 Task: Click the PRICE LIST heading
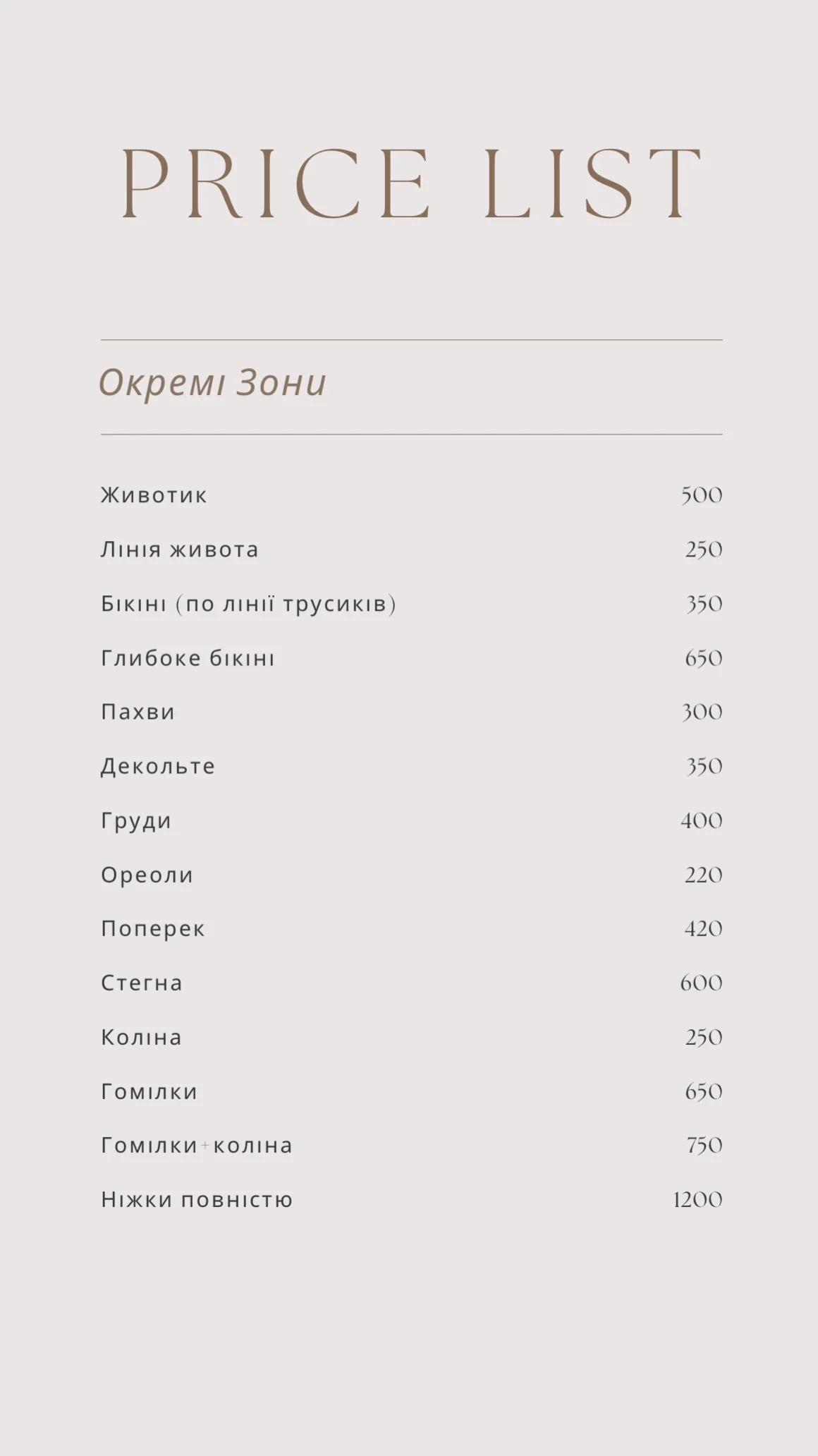(x=411, y=183)
